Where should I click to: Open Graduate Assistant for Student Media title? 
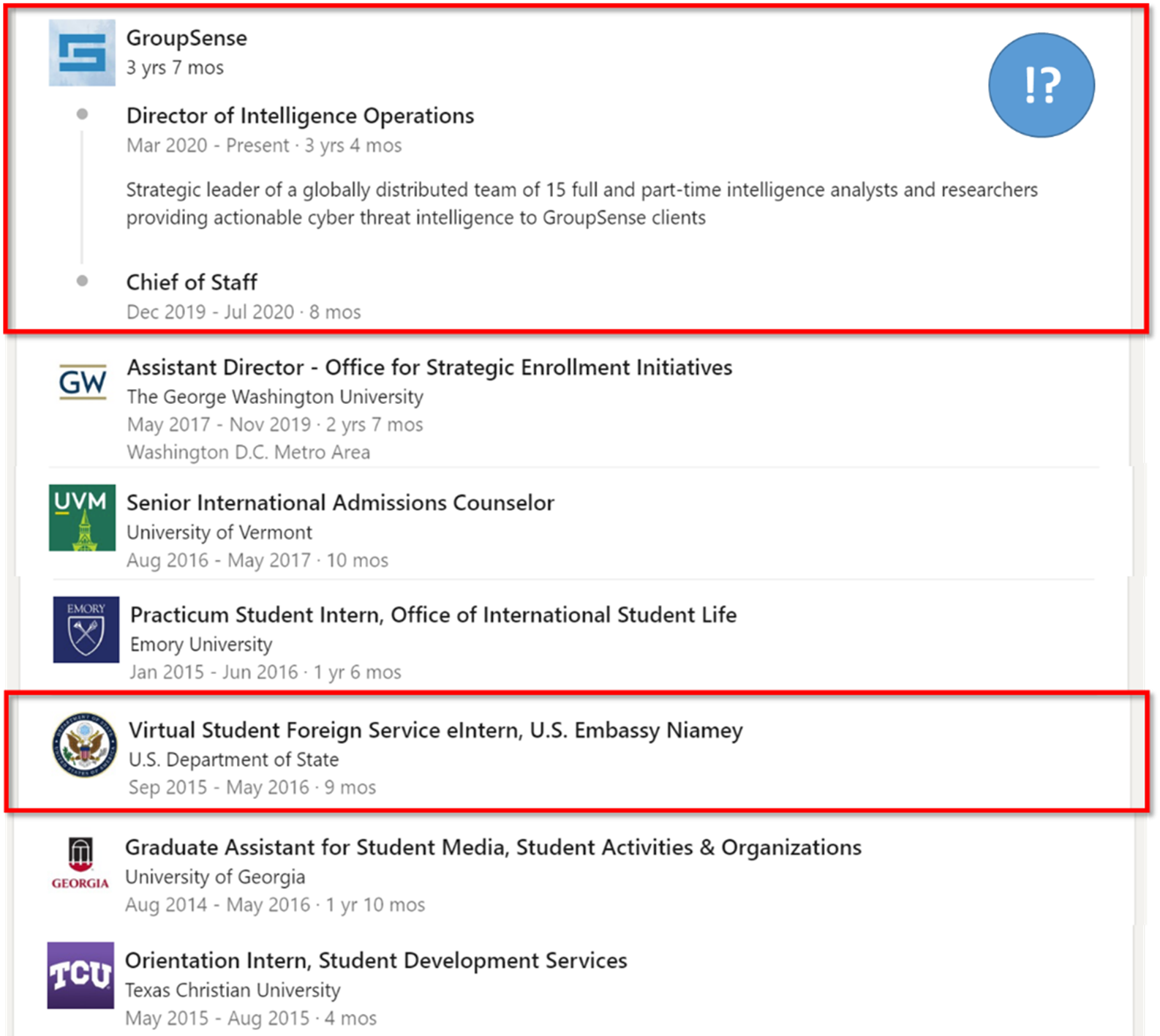[493, 847]
